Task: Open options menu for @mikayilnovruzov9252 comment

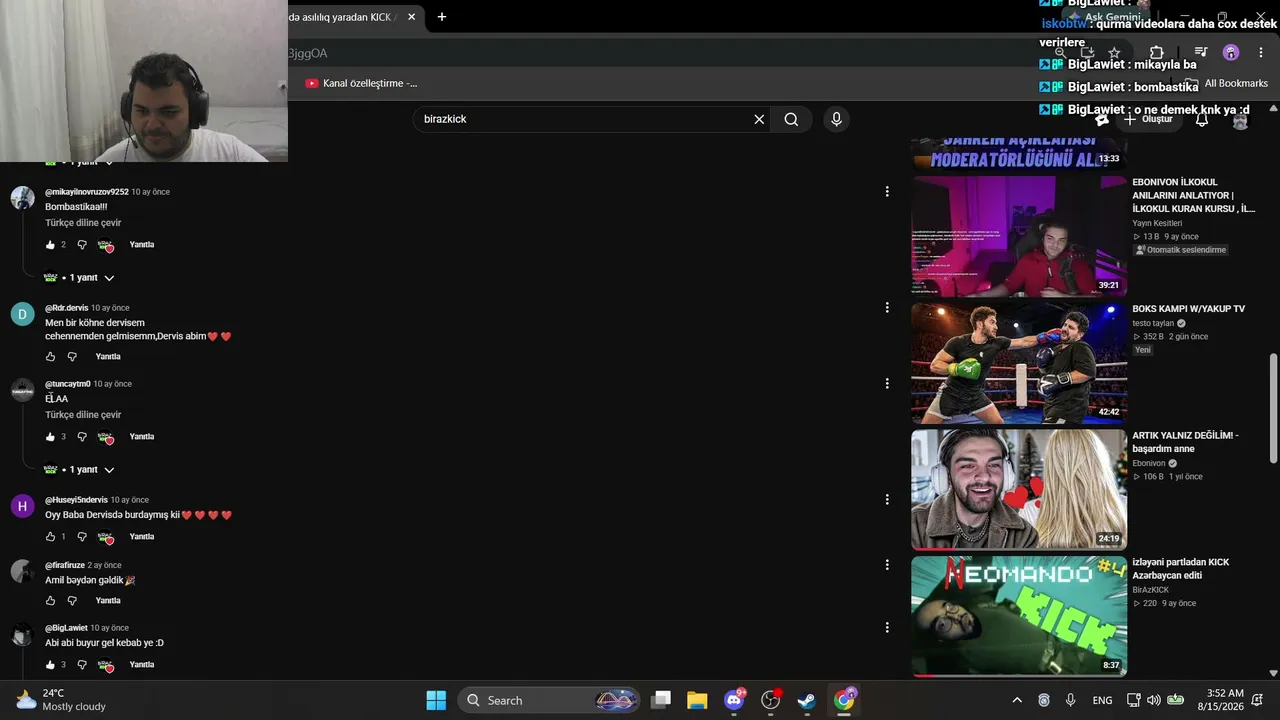Action: pyautogui.click(x=887, y=191)
